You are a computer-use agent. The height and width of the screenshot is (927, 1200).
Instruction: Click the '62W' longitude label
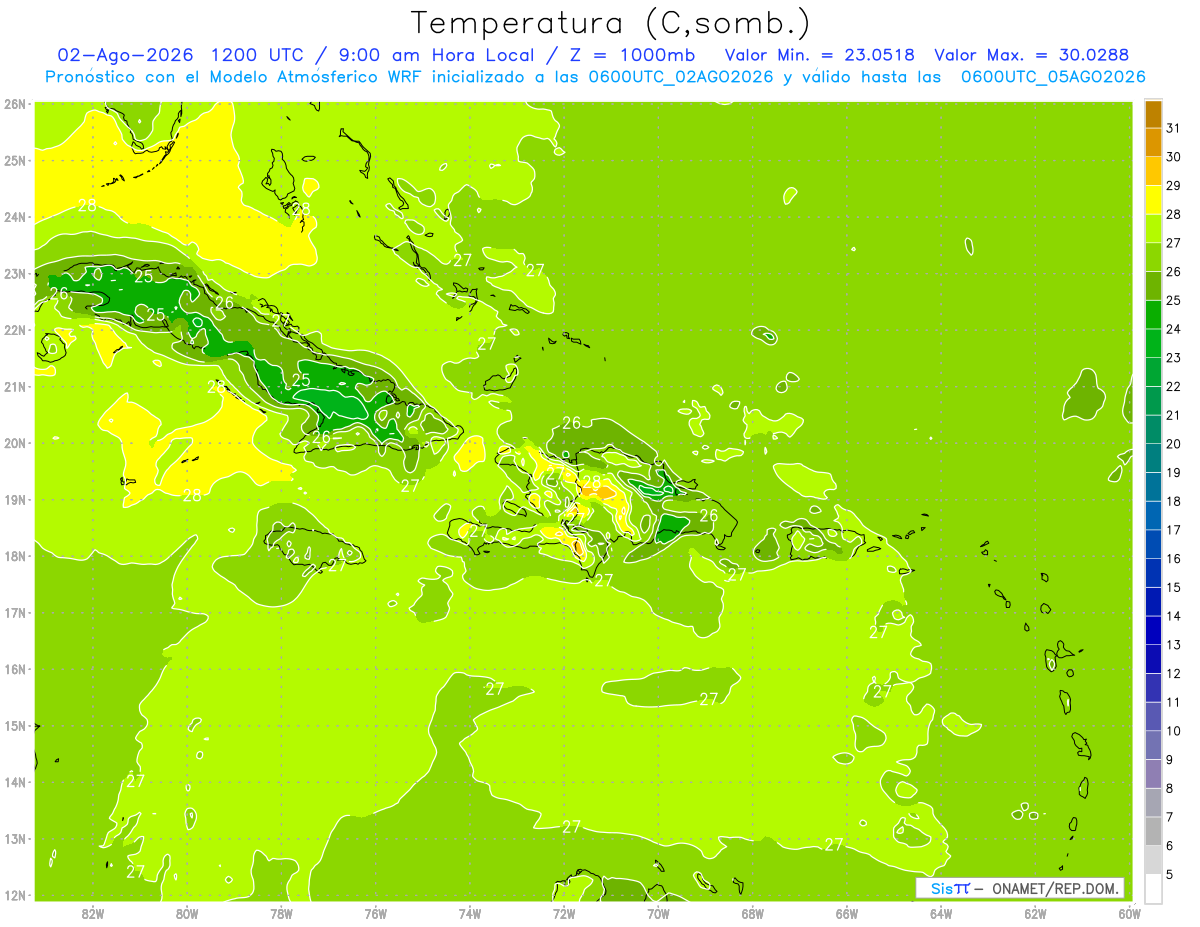click(x=1035, y=913)
